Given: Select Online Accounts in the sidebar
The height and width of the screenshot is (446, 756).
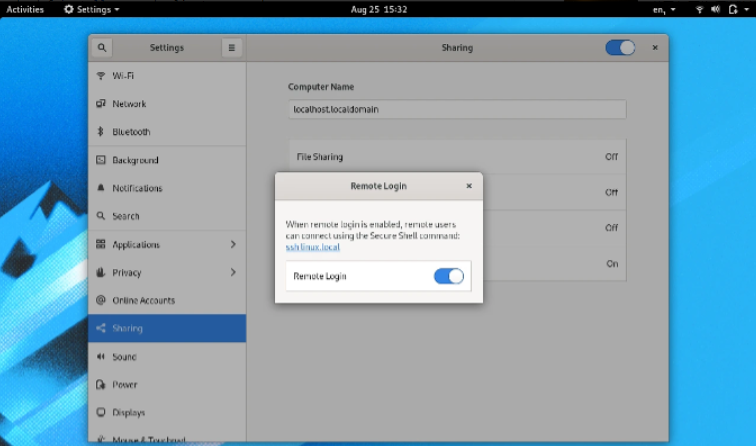Looking at the screenshot, I should pyautogui.click(x=143, y=301).
